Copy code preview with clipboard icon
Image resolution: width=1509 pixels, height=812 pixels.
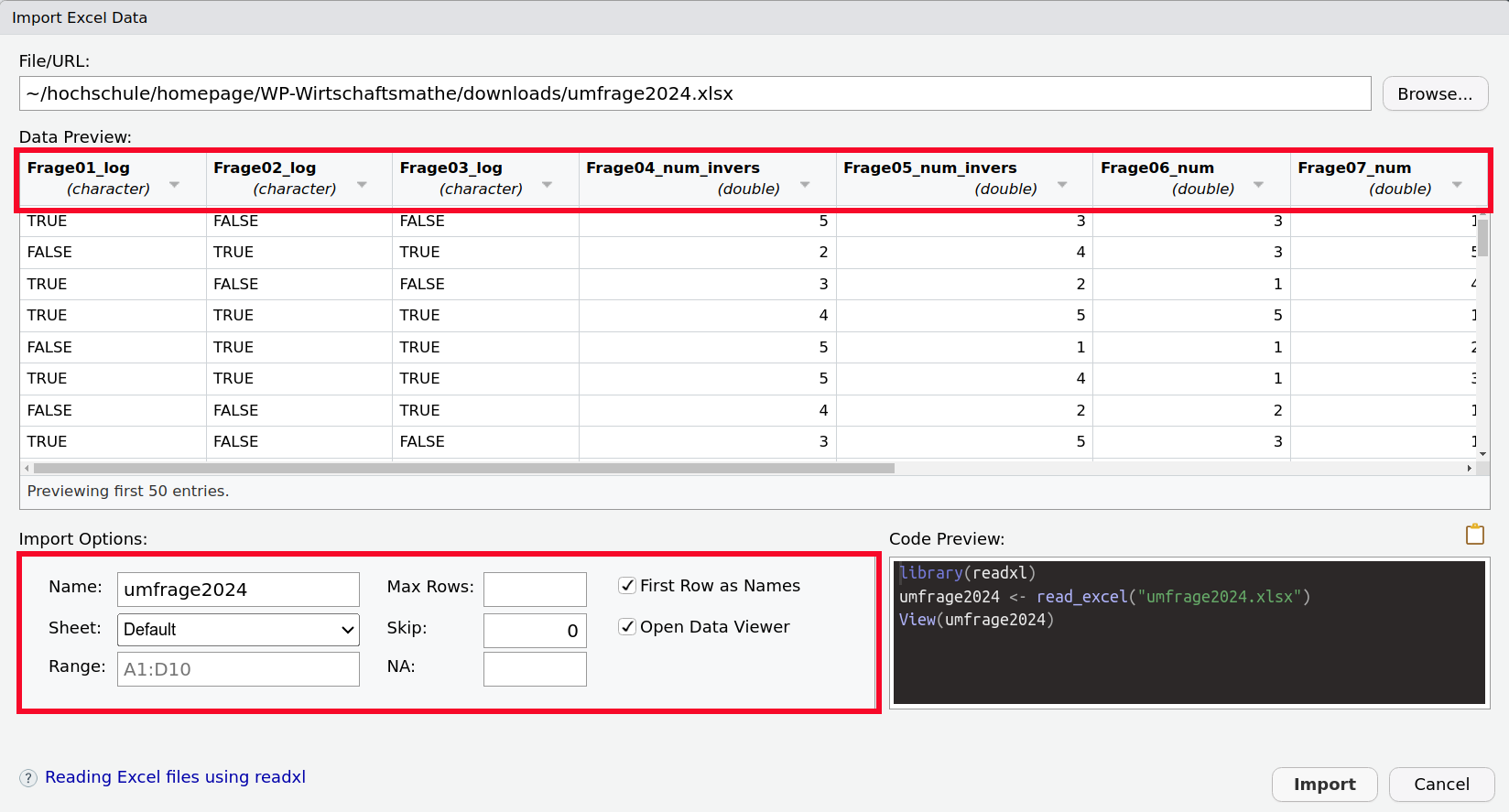(1474, 535)
